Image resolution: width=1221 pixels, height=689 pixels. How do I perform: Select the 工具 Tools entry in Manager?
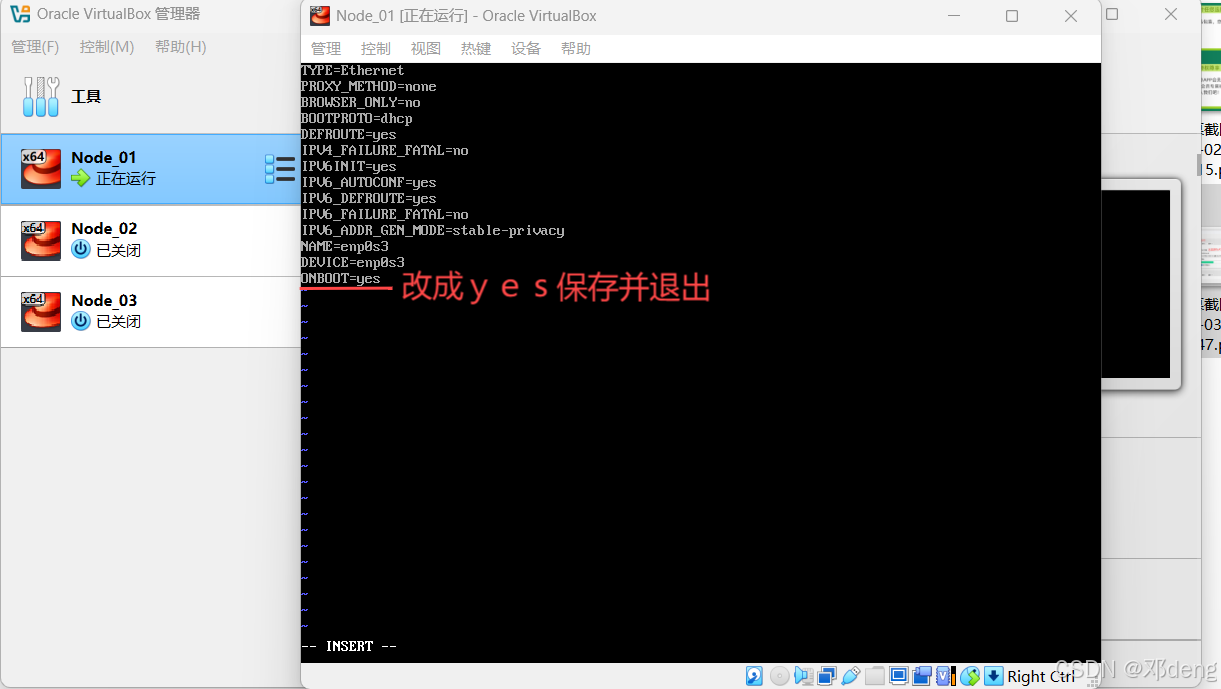(x=151, y=96)
